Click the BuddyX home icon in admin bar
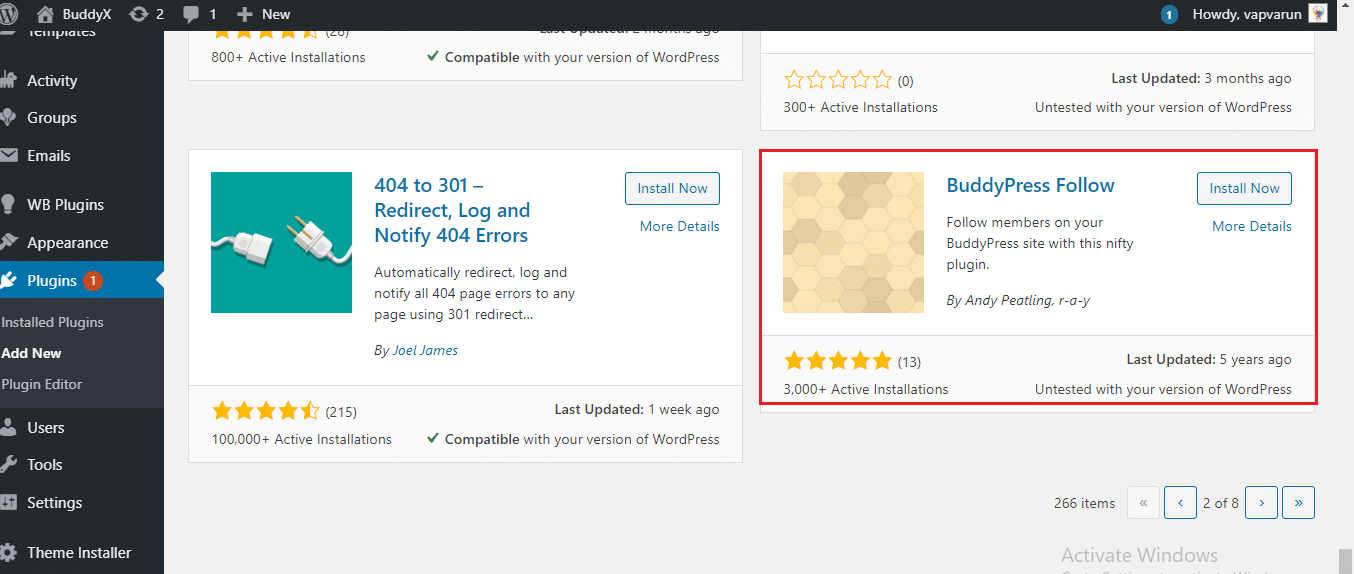1354x574 pixels. [44, 14]
